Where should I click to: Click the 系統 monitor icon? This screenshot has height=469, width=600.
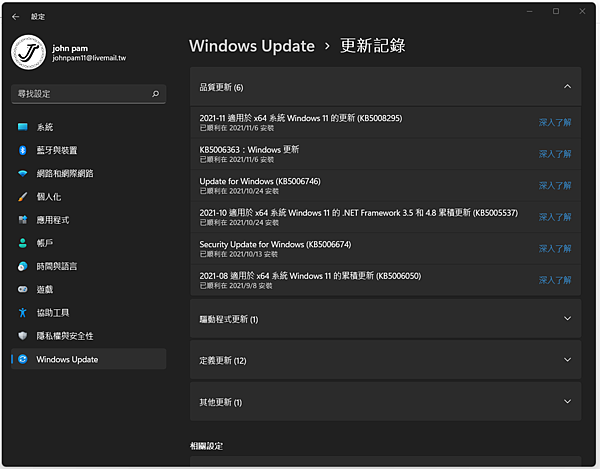point(23,127)
